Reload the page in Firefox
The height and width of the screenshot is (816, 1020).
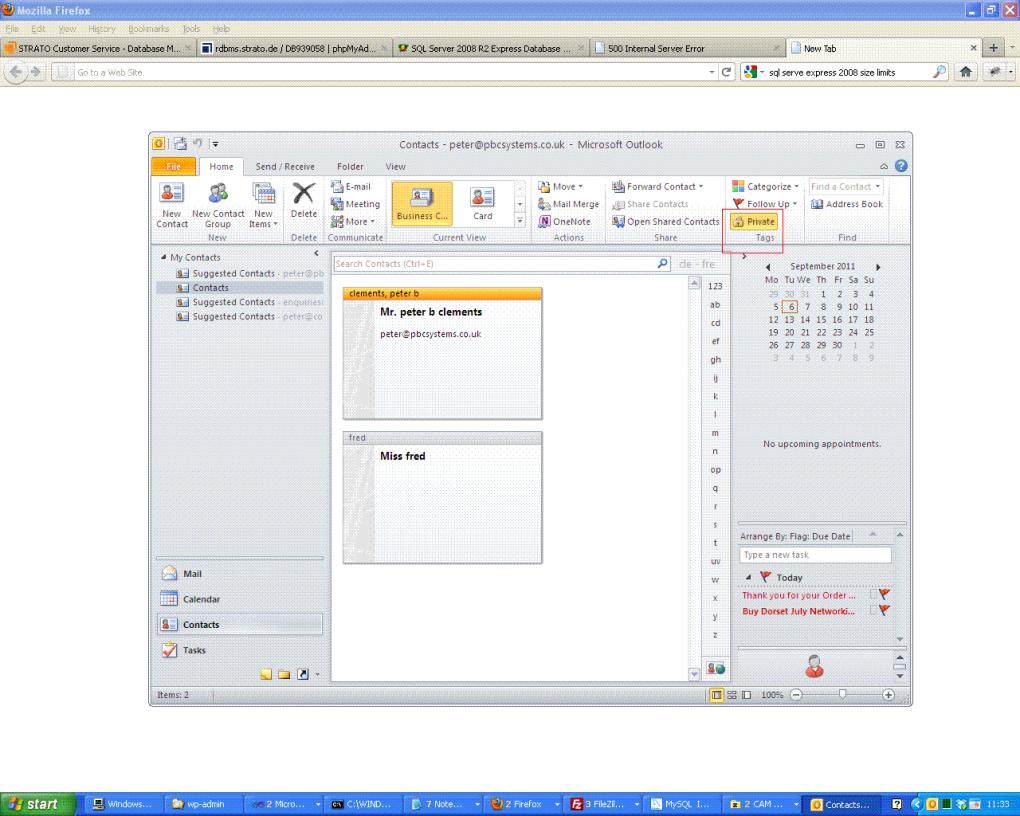727,72
